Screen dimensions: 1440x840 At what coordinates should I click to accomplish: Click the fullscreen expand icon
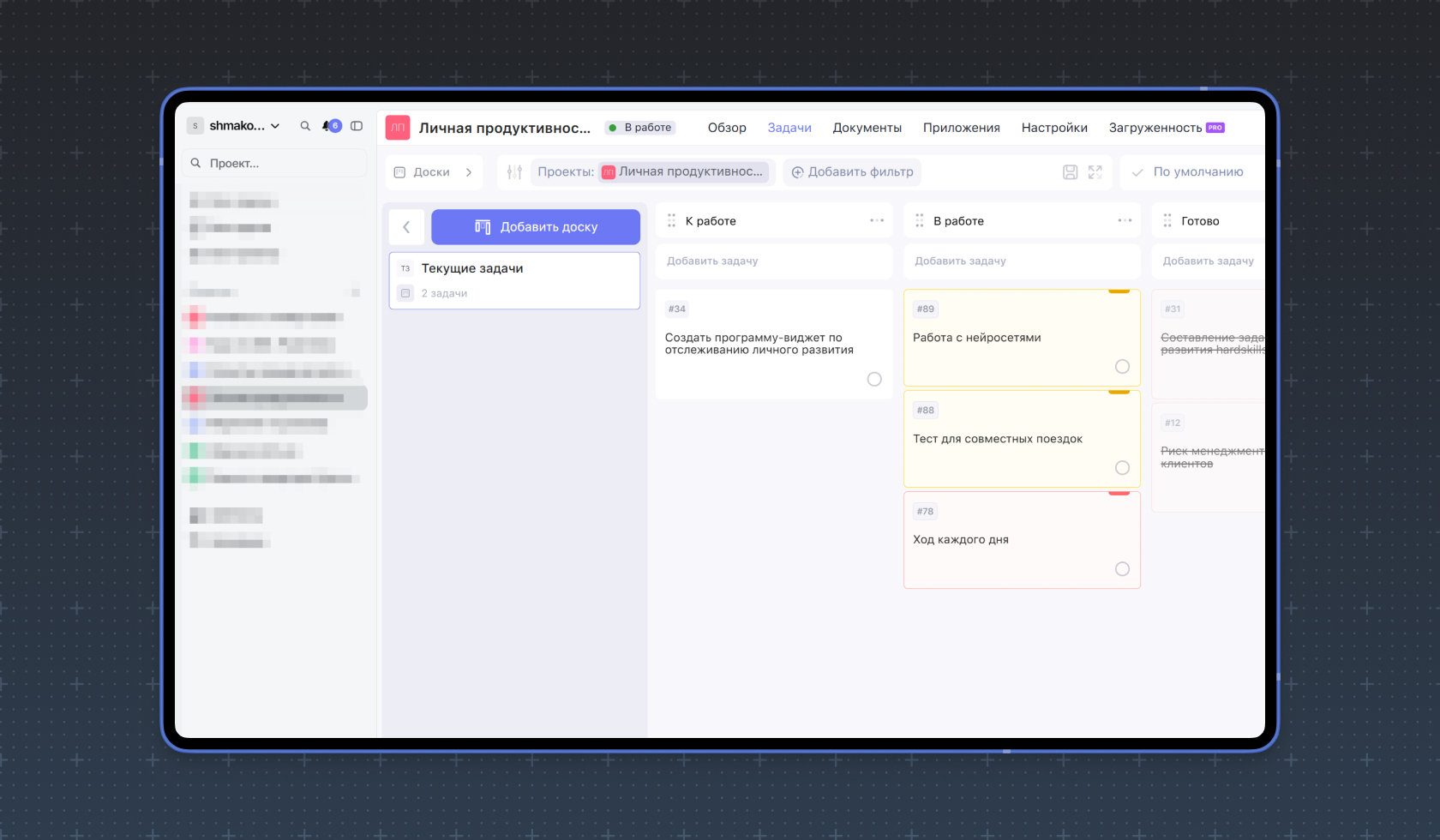pyautogui.click(x=1095, y=172)
